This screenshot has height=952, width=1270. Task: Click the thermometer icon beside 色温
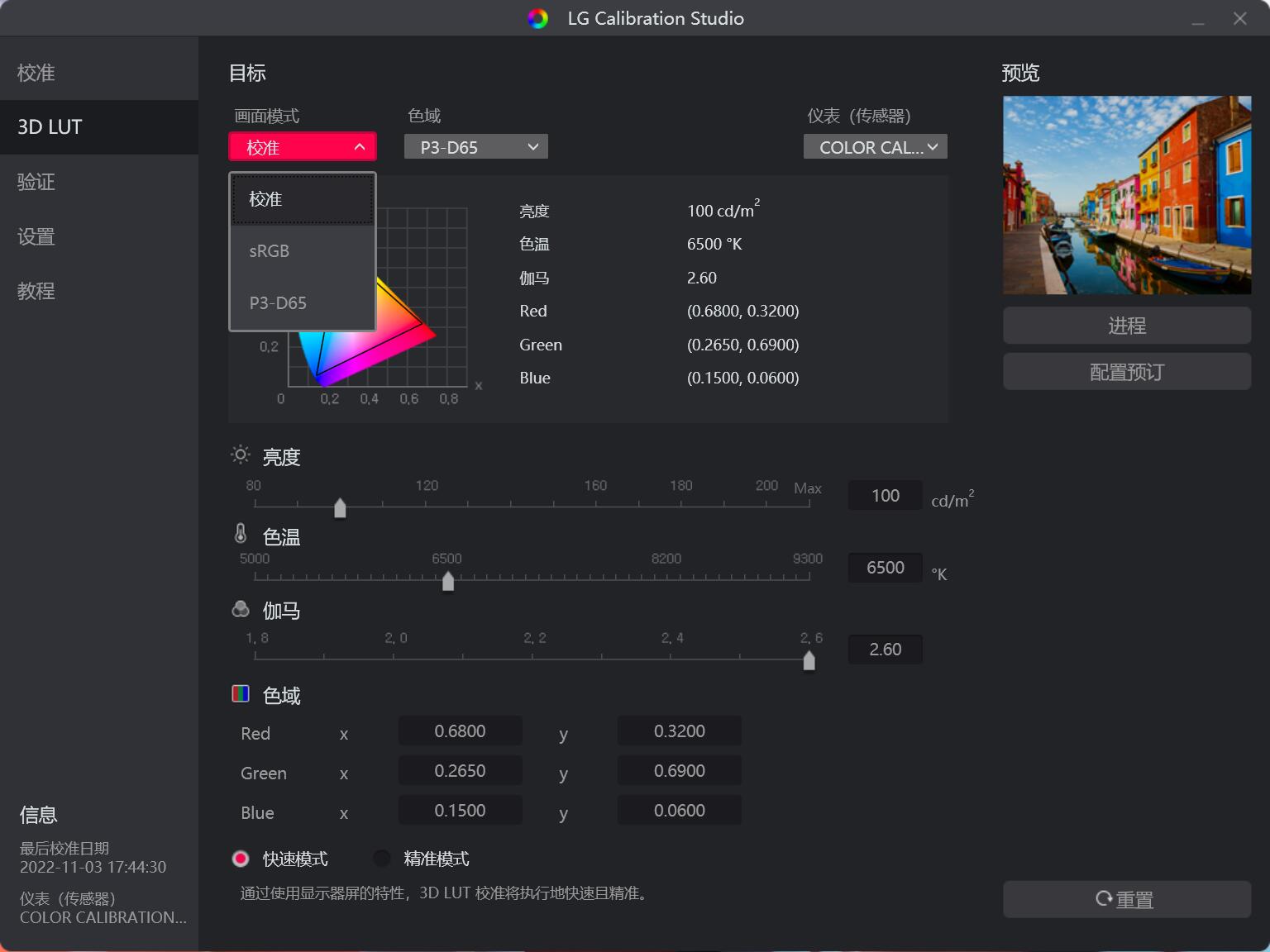click(240, 534)
